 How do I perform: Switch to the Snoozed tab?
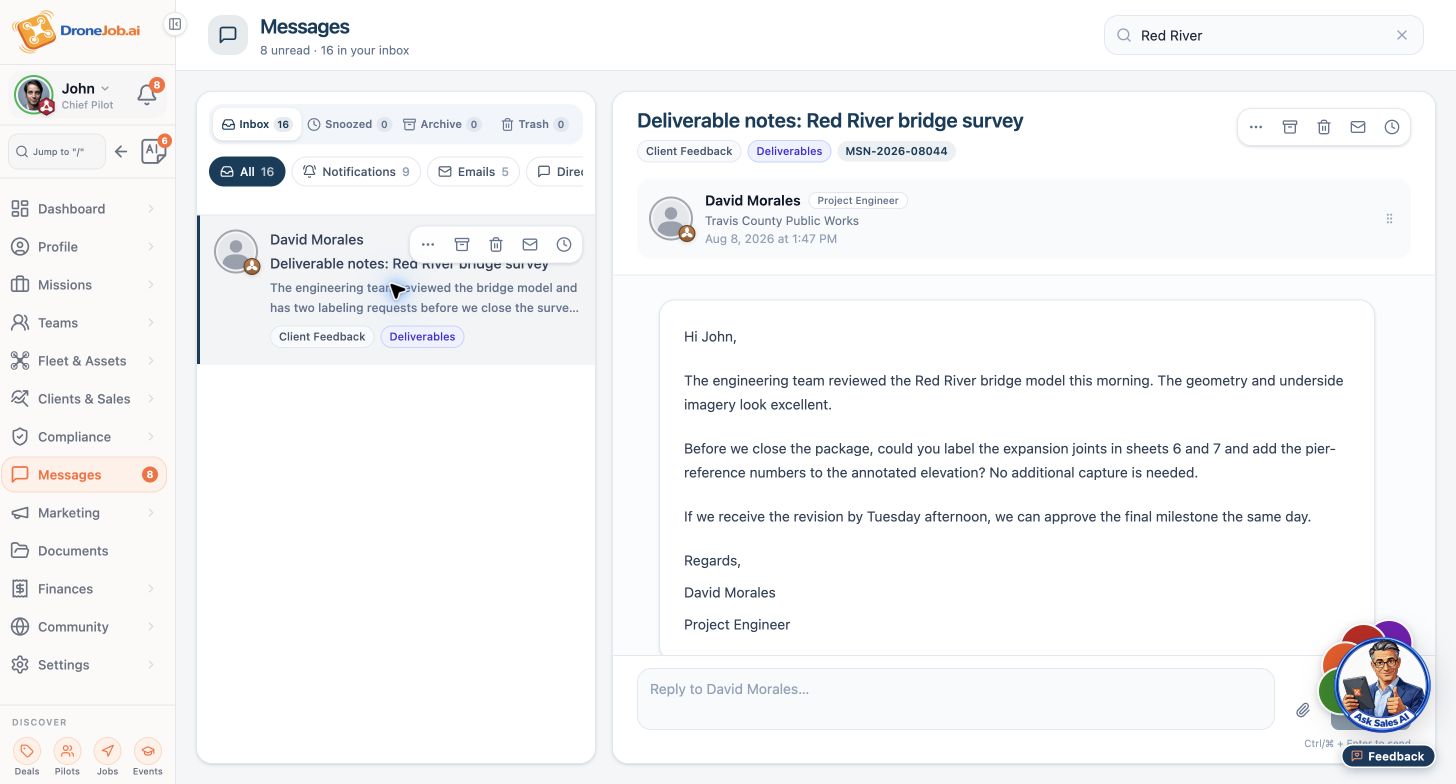pos(349,124)
